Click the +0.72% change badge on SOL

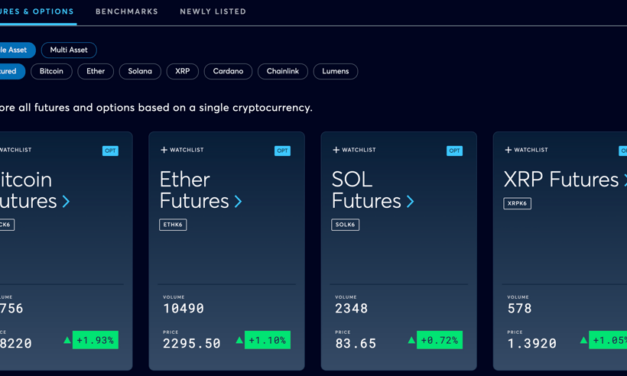(x=439, y=340)
